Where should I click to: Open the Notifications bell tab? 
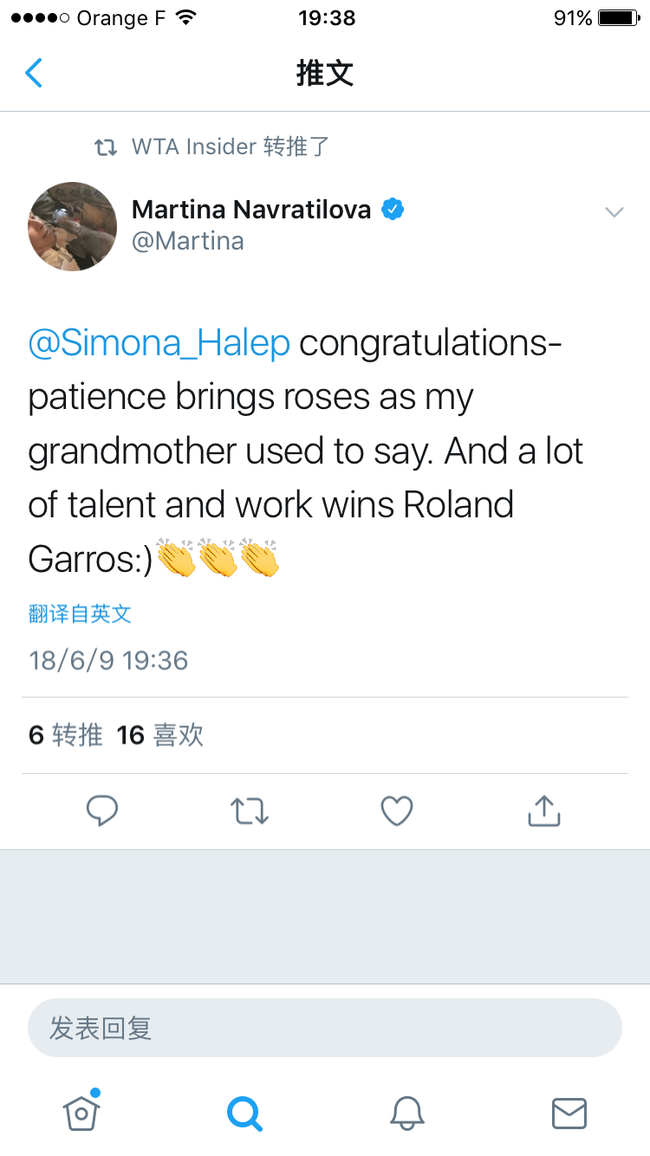pyautogui.click(x=407, y=1113)
